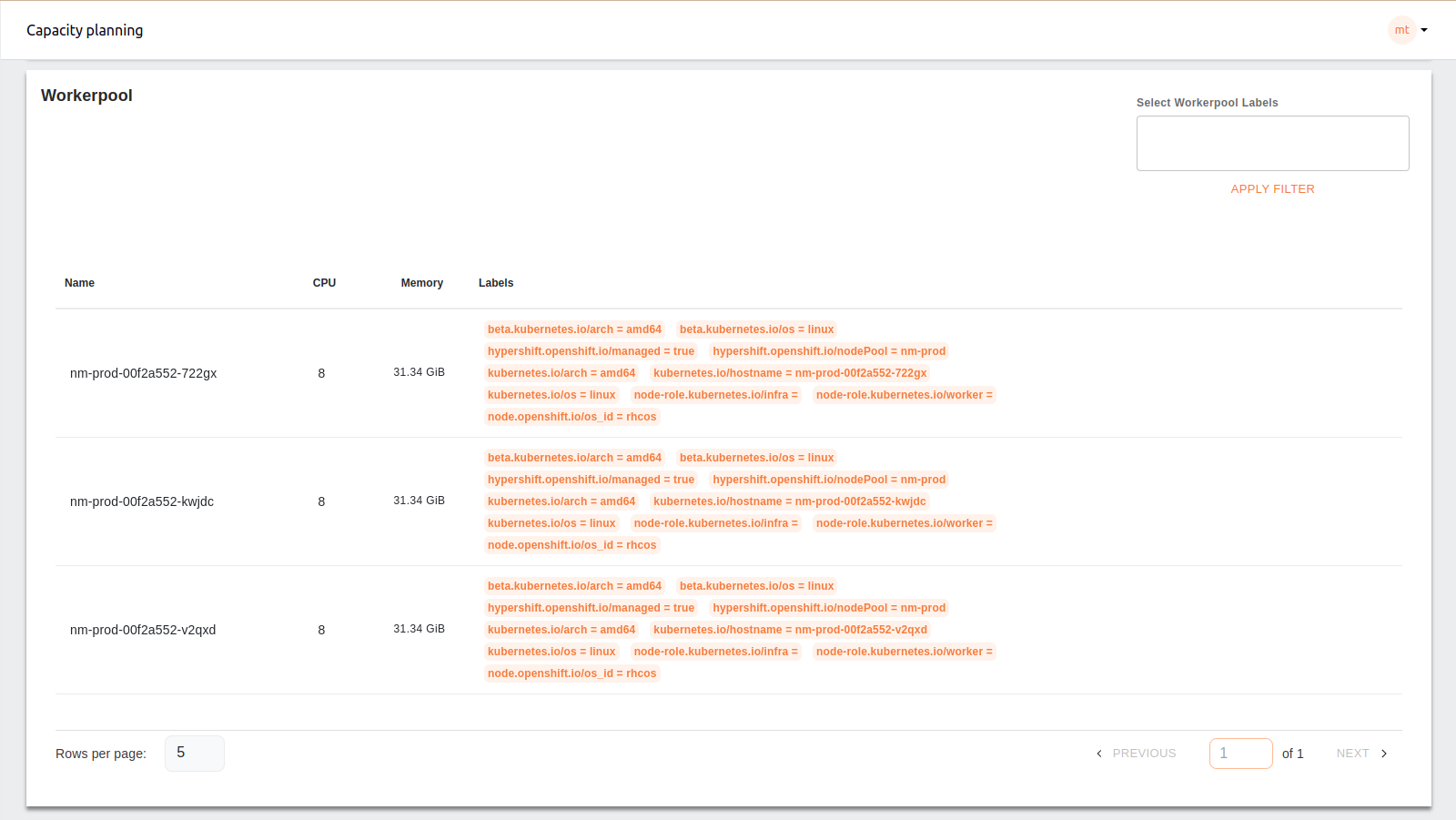Viewport: 1456px width, 820px height.
Task: Click the page number input box
Action: coord(1240,754)
